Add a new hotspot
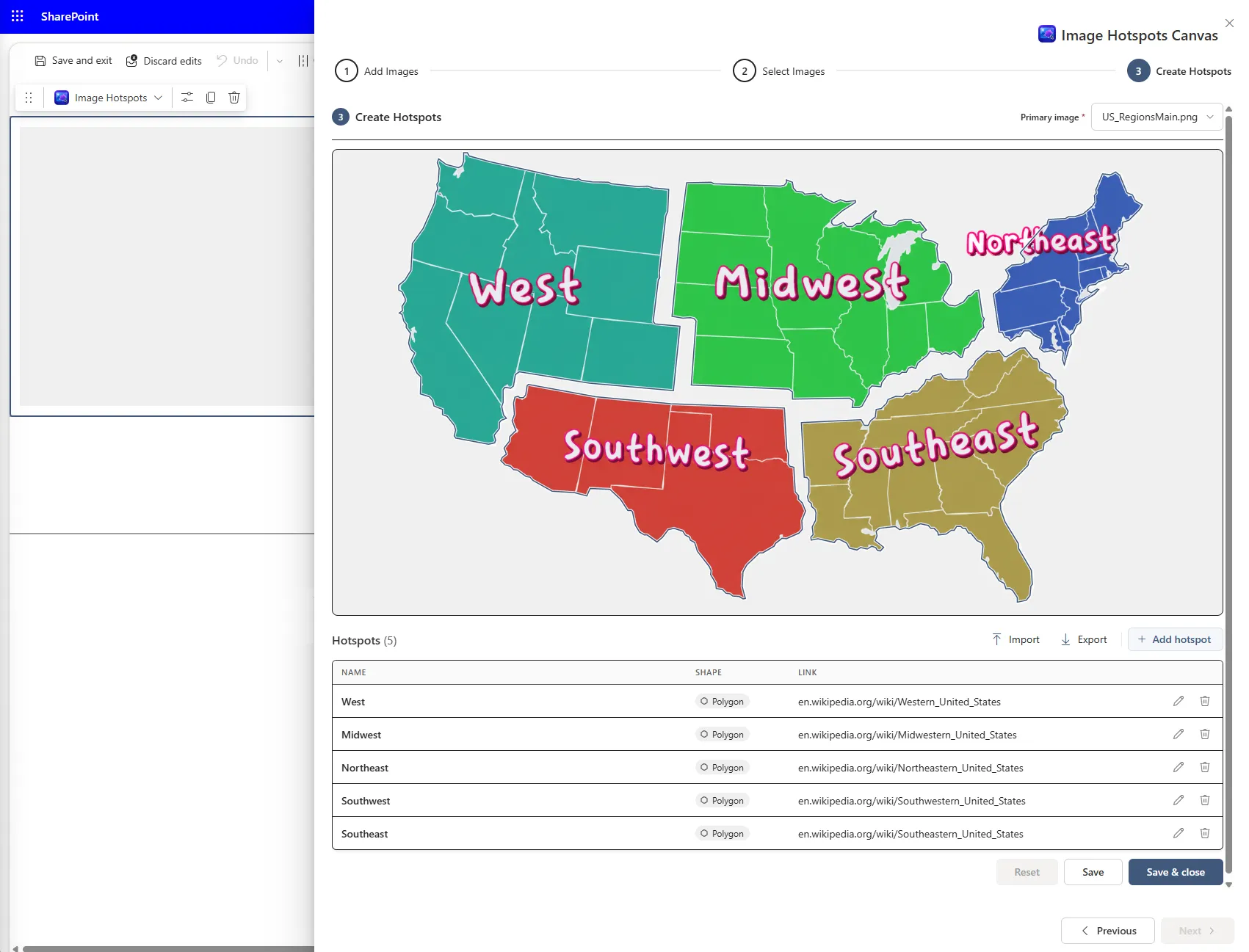This screenshot has width=1249, height=952. point(1175,639)
